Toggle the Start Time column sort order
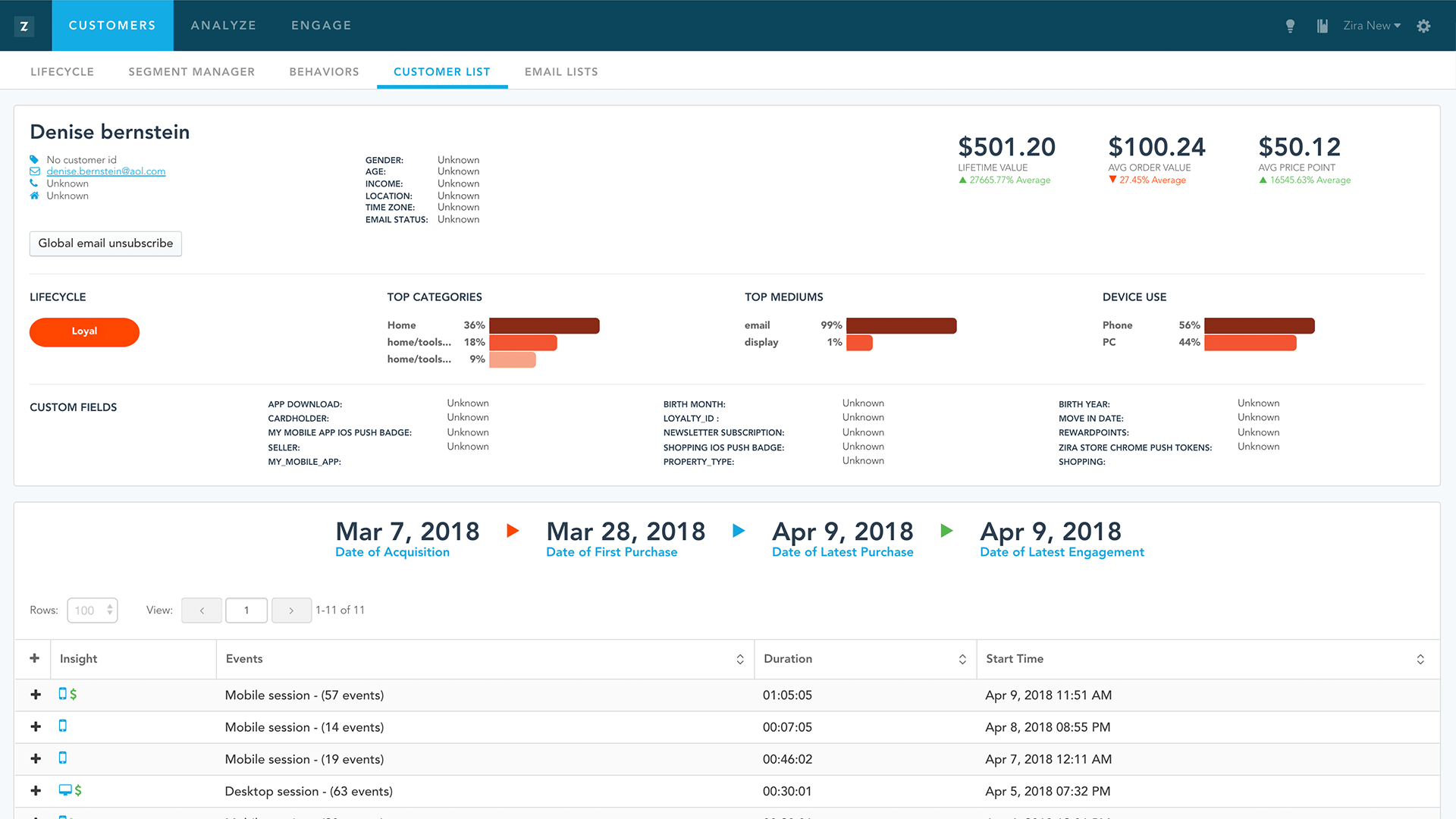 [1420, 658]
